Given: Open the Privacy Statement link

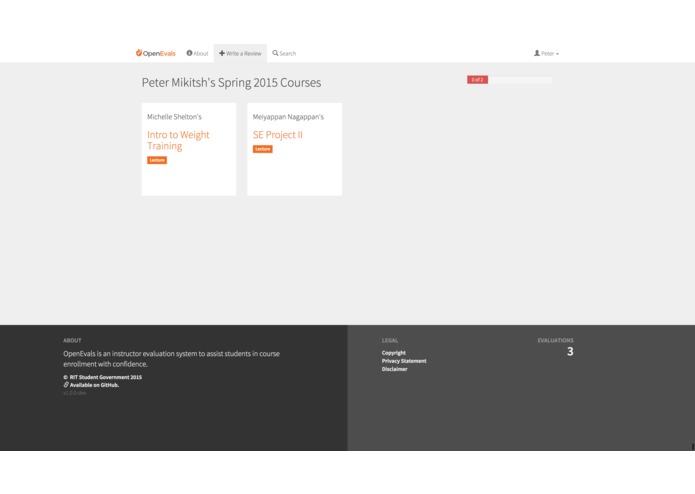Looking at the screenshot, I should tap(404, 361).
